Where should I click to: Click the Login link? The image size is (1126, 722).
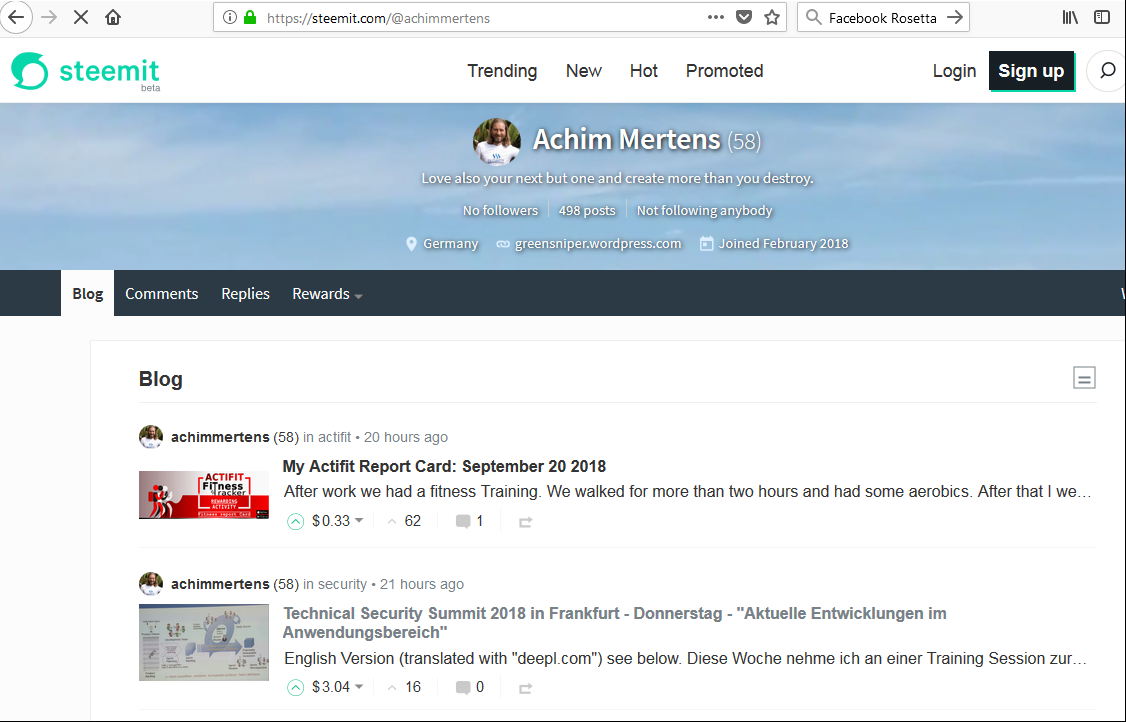(x=954, y=70)
